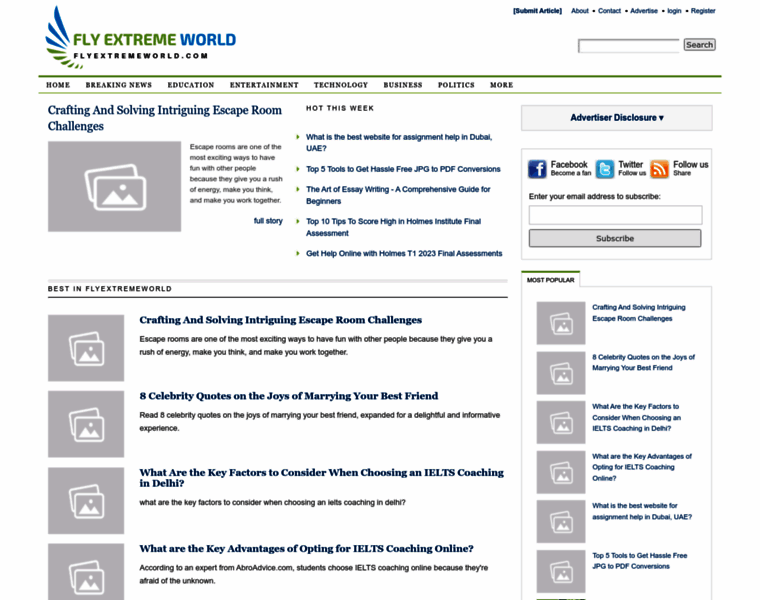Screen dimensions: 760x600
Task: Click Most Popular thumbnail for Top 5 Tools JPG
Action: click(x=561, y=571)
